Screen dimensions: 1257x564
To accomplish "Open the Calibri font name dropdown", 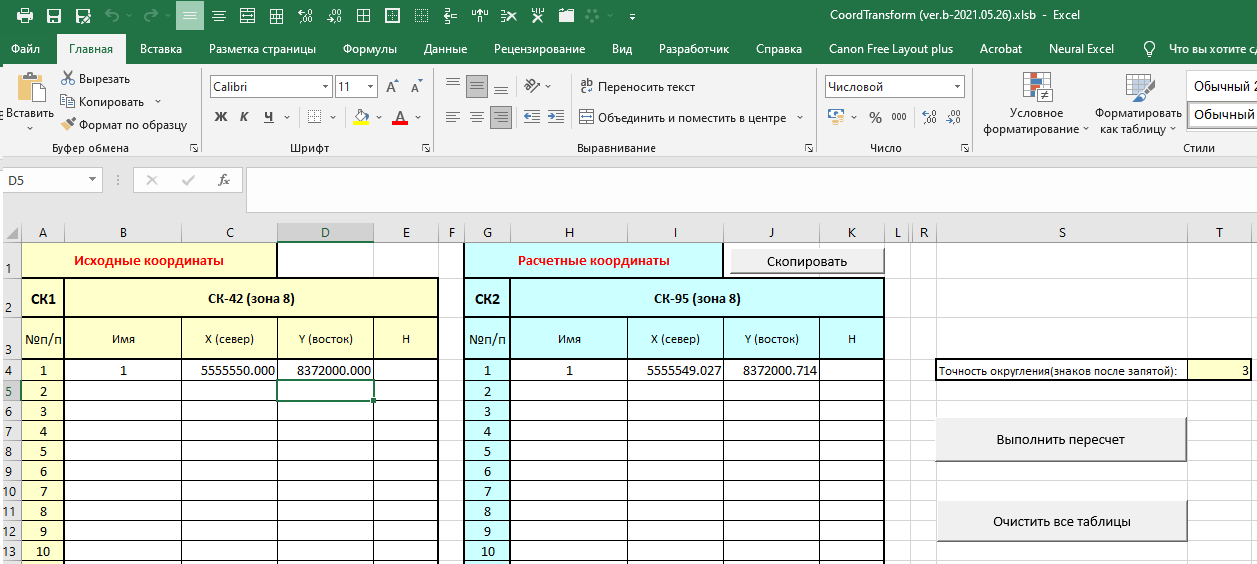I will (x=325, y=87).
